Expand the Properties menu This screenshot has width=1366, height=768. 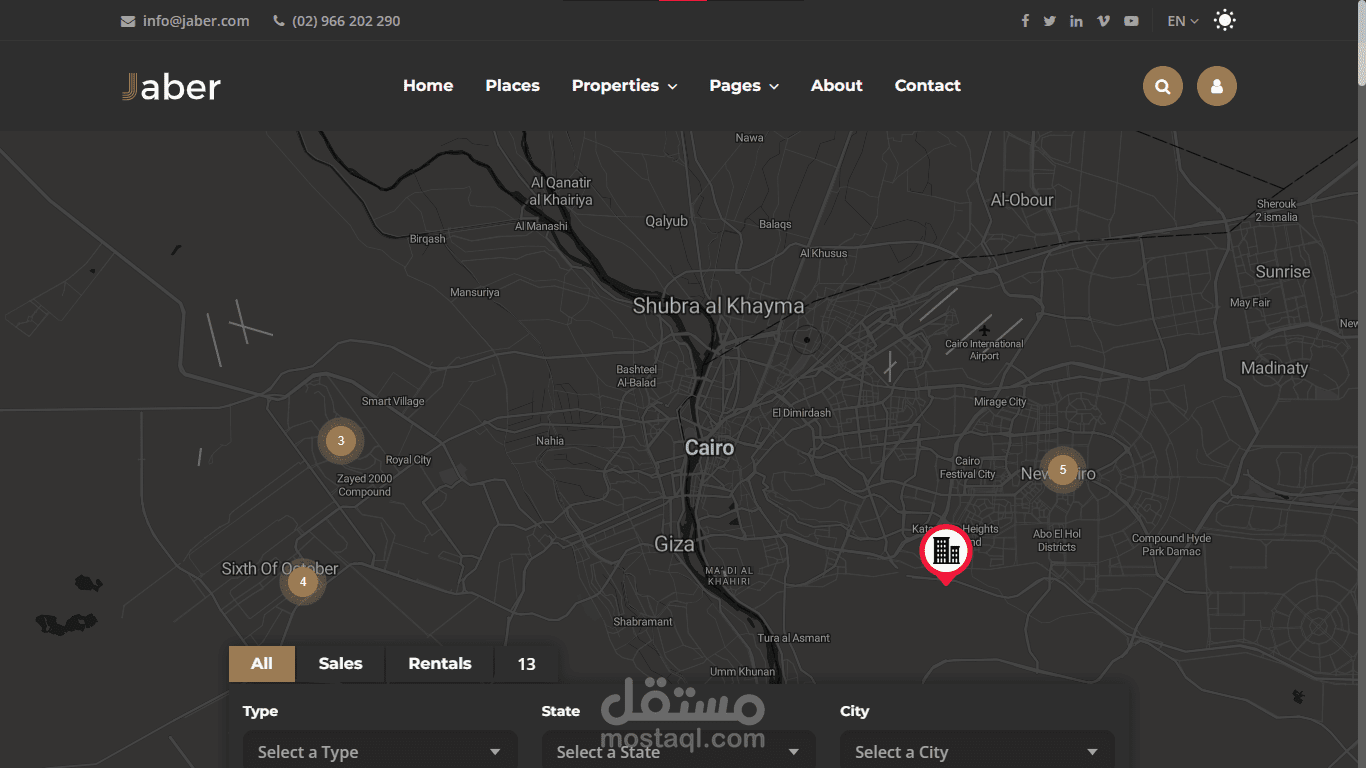(x=625, y=86)
